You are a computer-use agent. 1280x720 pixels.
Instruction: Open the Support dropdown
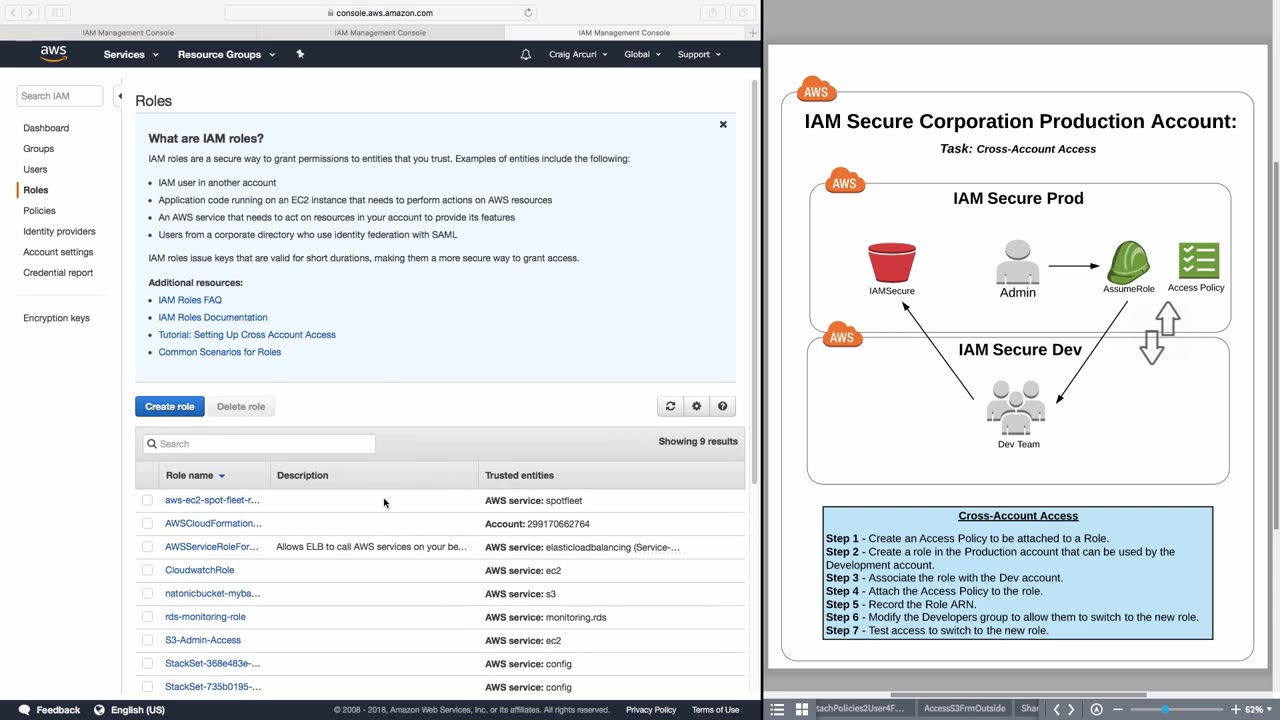coord(699,54)
